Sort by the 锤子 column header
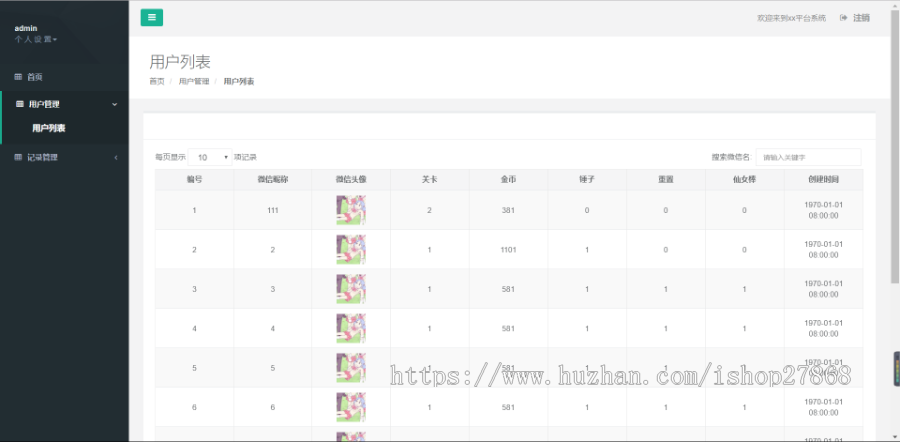900x442 pixels. pyautogui.click(x=587, y=180)
